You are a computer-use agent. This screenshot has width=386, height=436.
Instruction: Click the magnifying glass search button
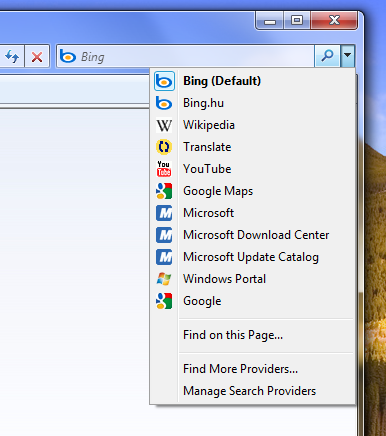tap(327, 56)
